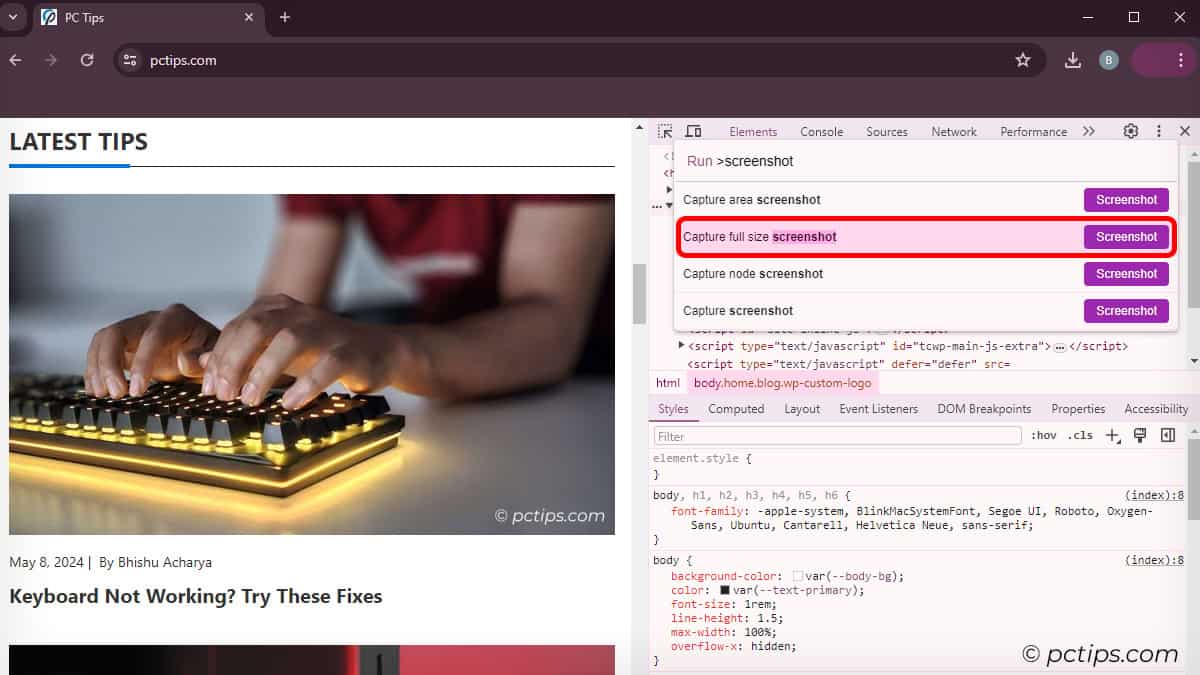Click the max-width 100% declaration
Image resolution: width=1200 pixels, height=675 pixels.
tap(724, 633)
